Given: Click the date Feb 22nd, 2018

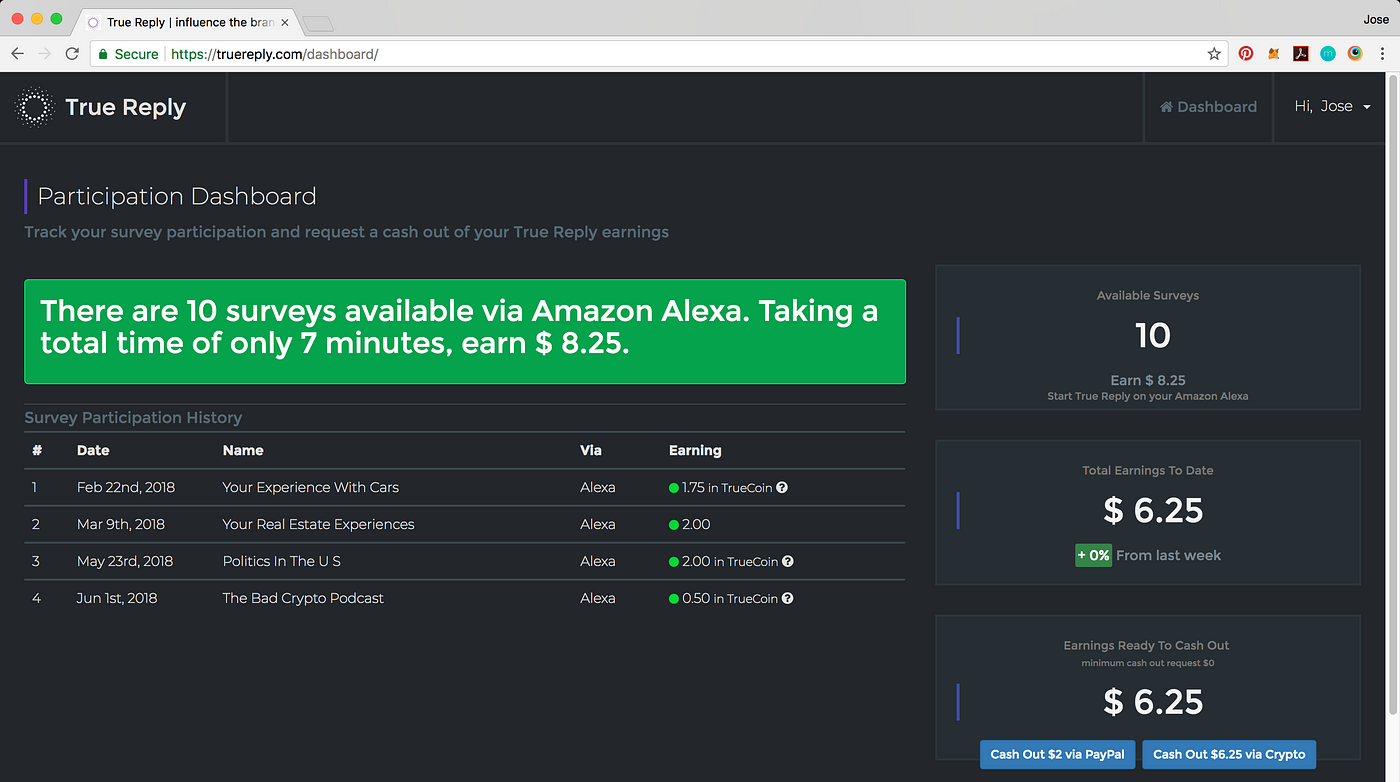Looking at the screenshot, I should point(126,488).
